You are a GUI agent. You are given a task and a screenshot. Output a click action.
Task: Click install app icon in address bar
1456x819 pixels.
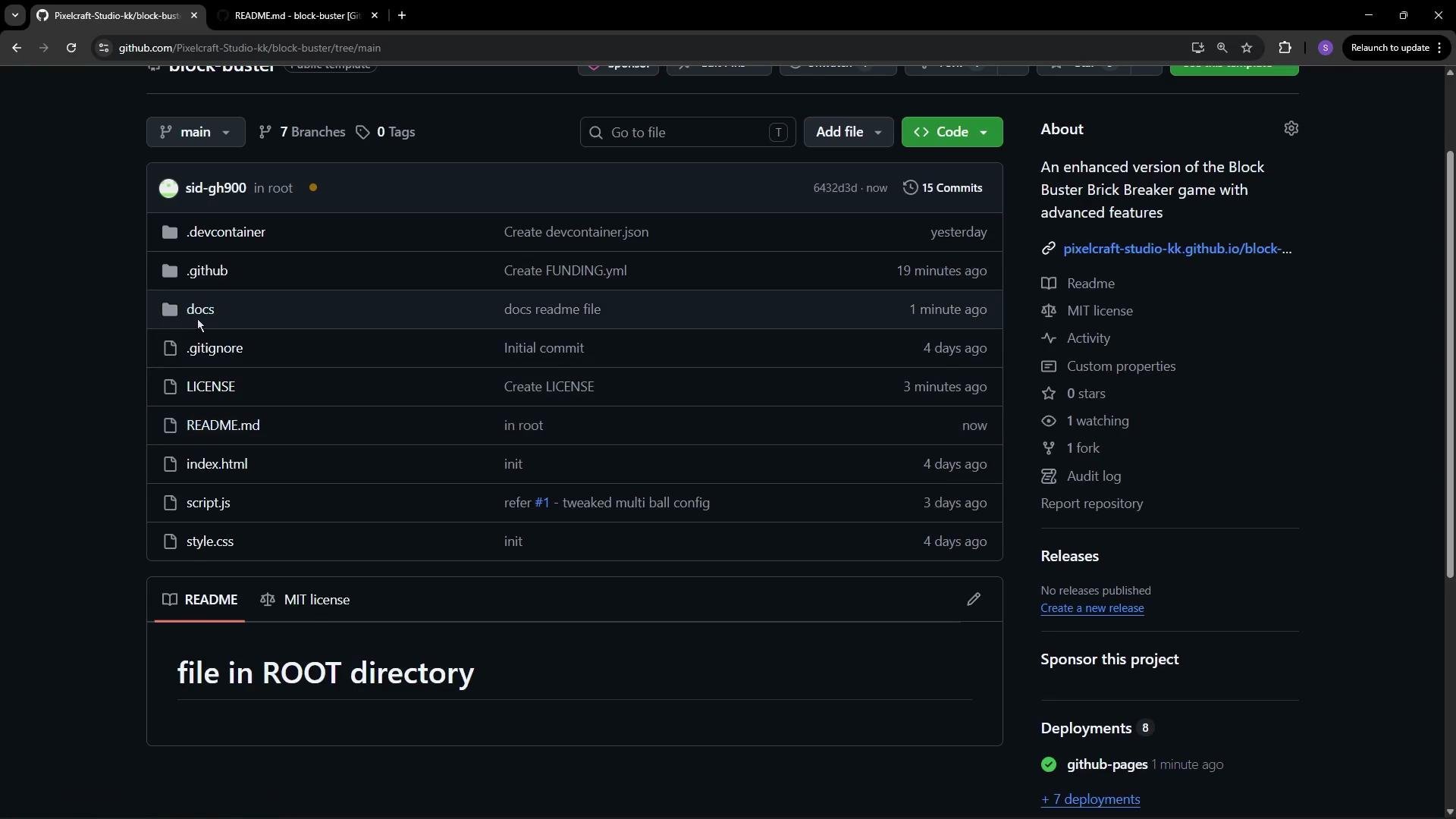coord(1197,48)
